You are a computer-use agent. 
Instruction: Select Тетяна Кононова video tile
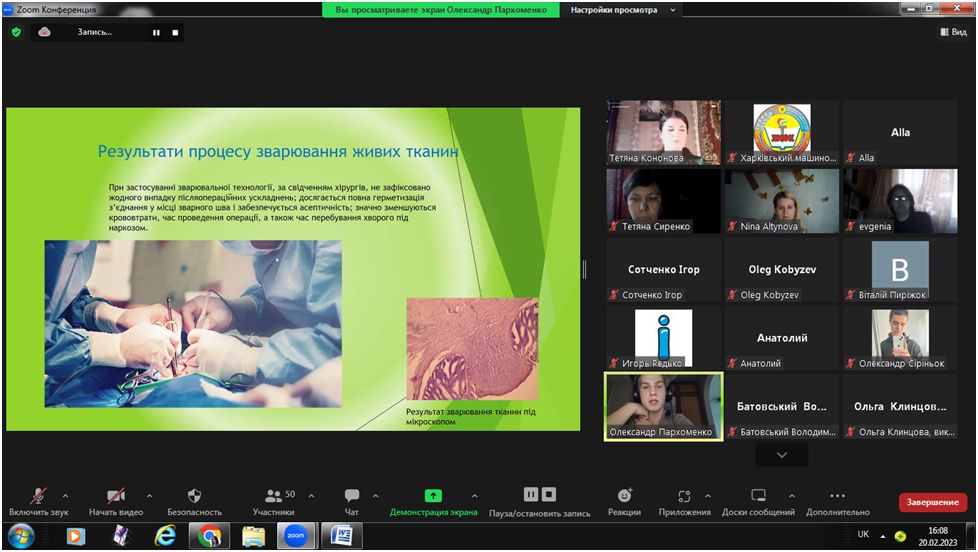(664, 133)
